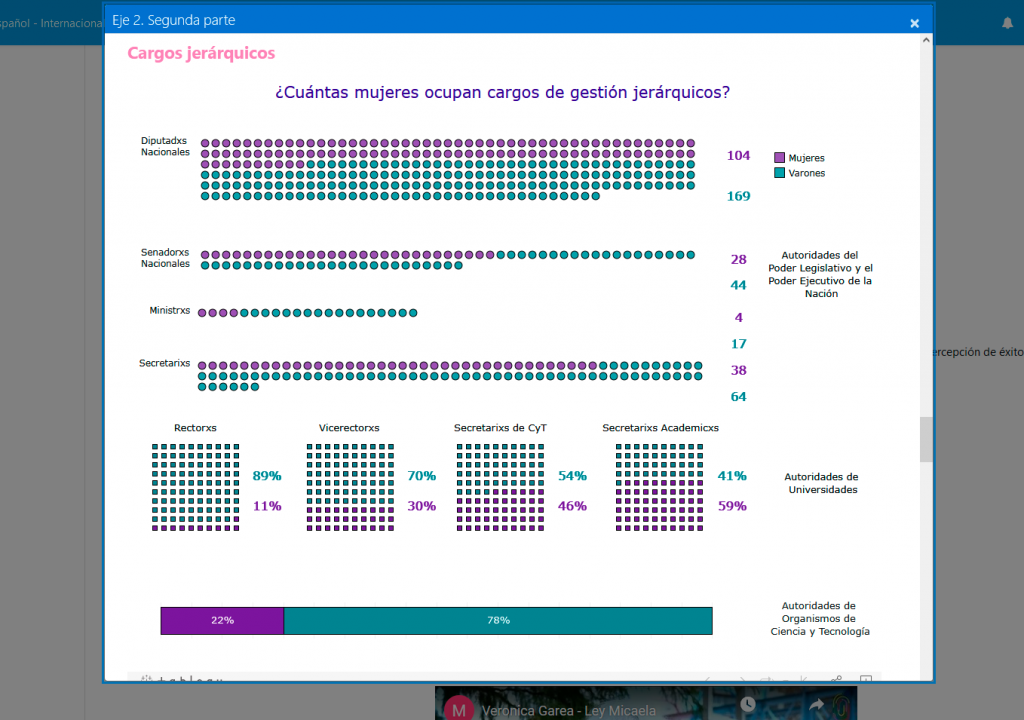The width and height of the screenshot is (1024, 720).
Task: Click the Cargos jerárquicos pink heading
Action: point(201,53)
